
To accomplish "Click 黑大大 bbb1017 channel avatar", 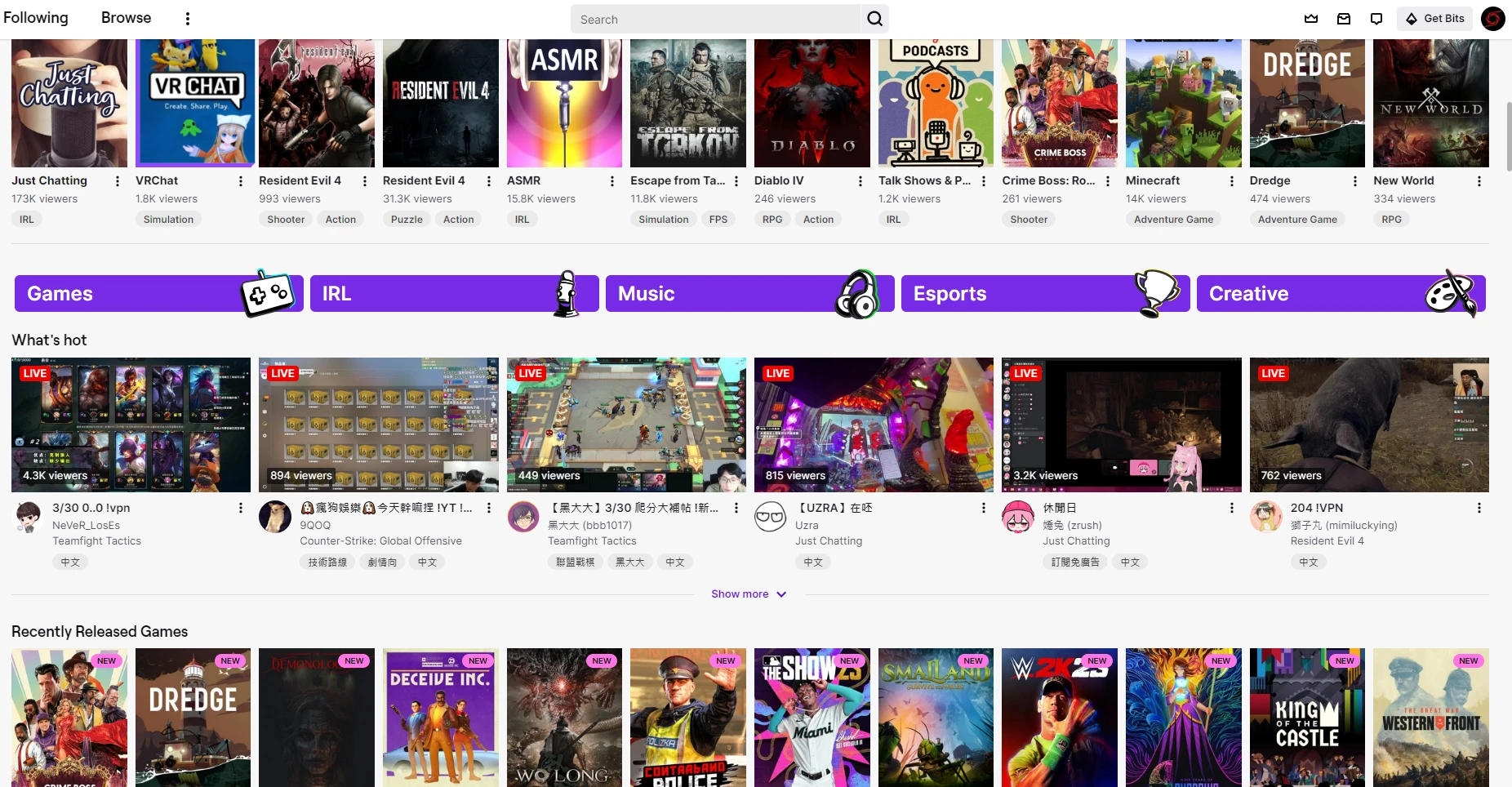I will click(x=523, y=517).
